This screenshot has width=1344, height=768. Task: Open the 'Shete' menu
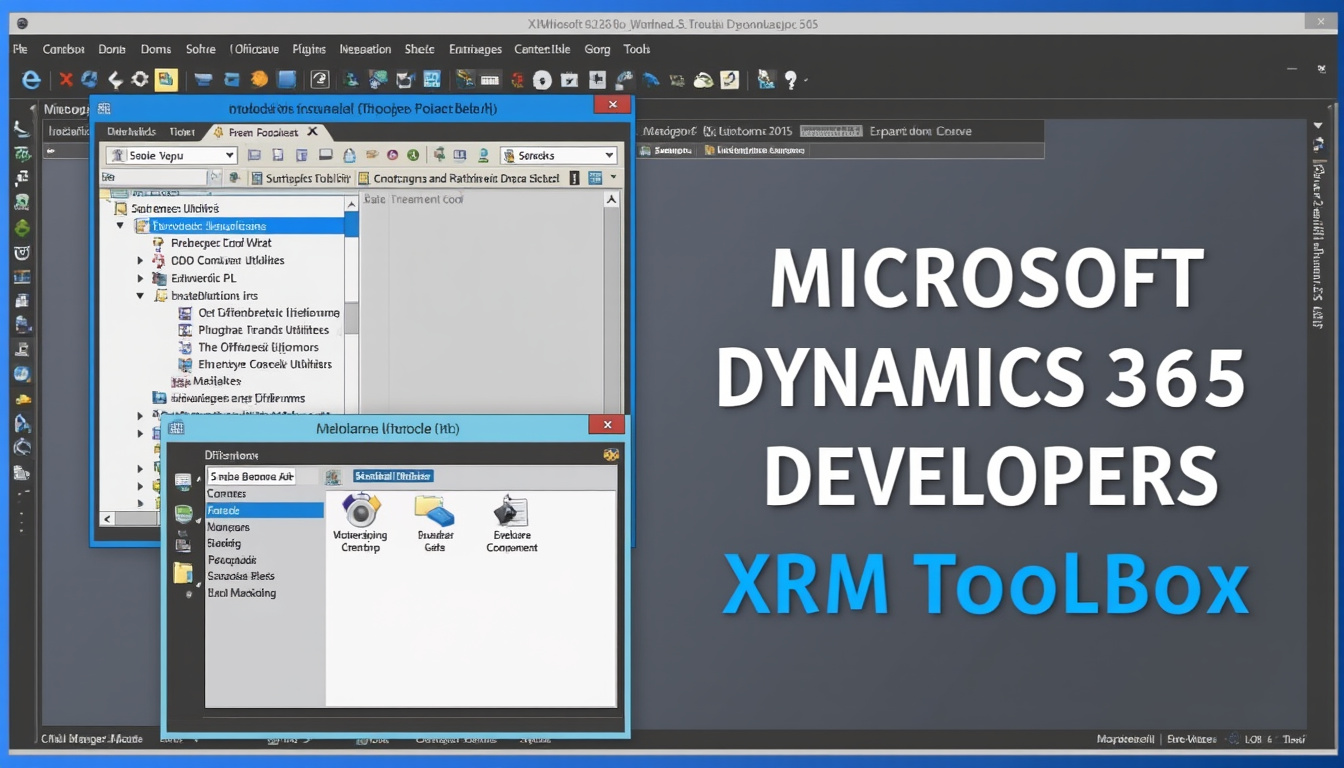419,49
